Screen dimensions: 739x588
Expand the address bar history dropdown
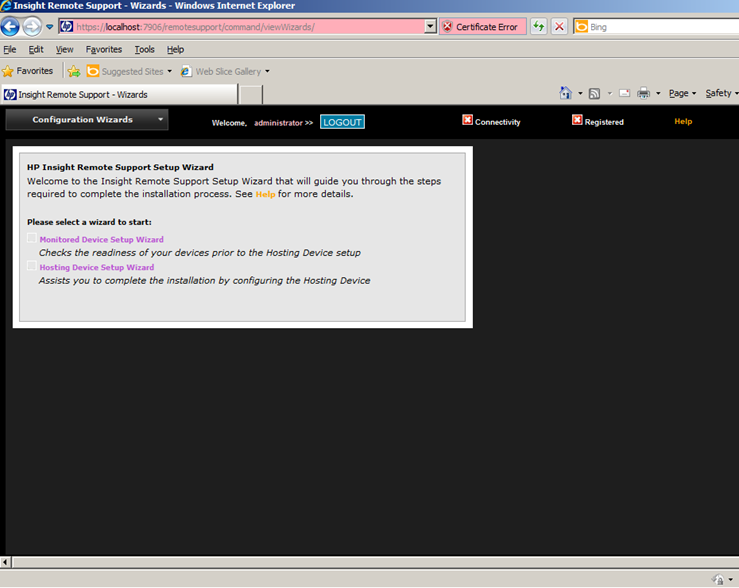tap(430, 27)
